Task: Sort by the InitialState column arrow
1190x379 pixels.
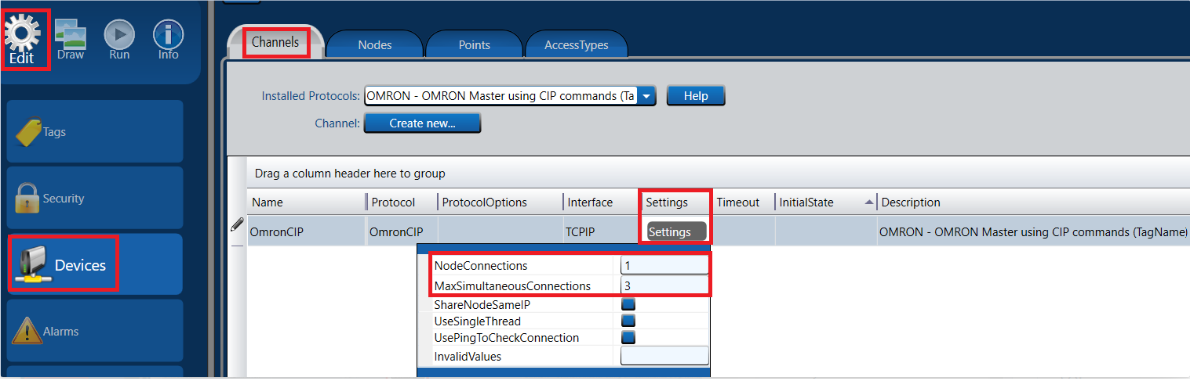Action: 867,203
